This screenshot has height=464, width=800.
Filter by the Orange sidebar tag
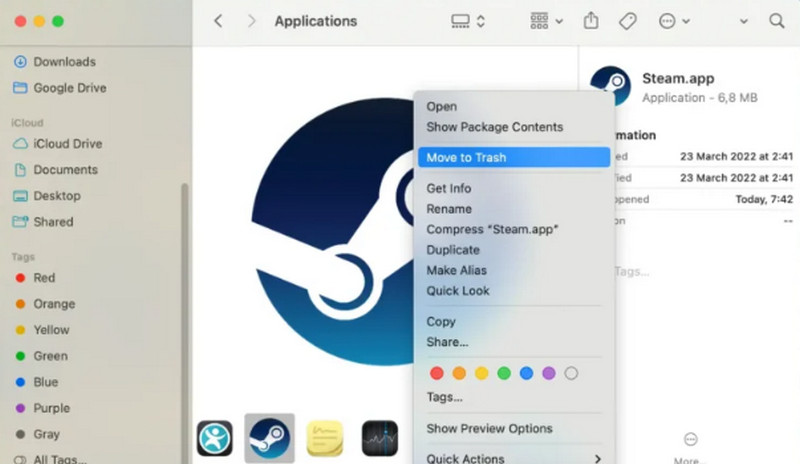click(x=45, y=304)
